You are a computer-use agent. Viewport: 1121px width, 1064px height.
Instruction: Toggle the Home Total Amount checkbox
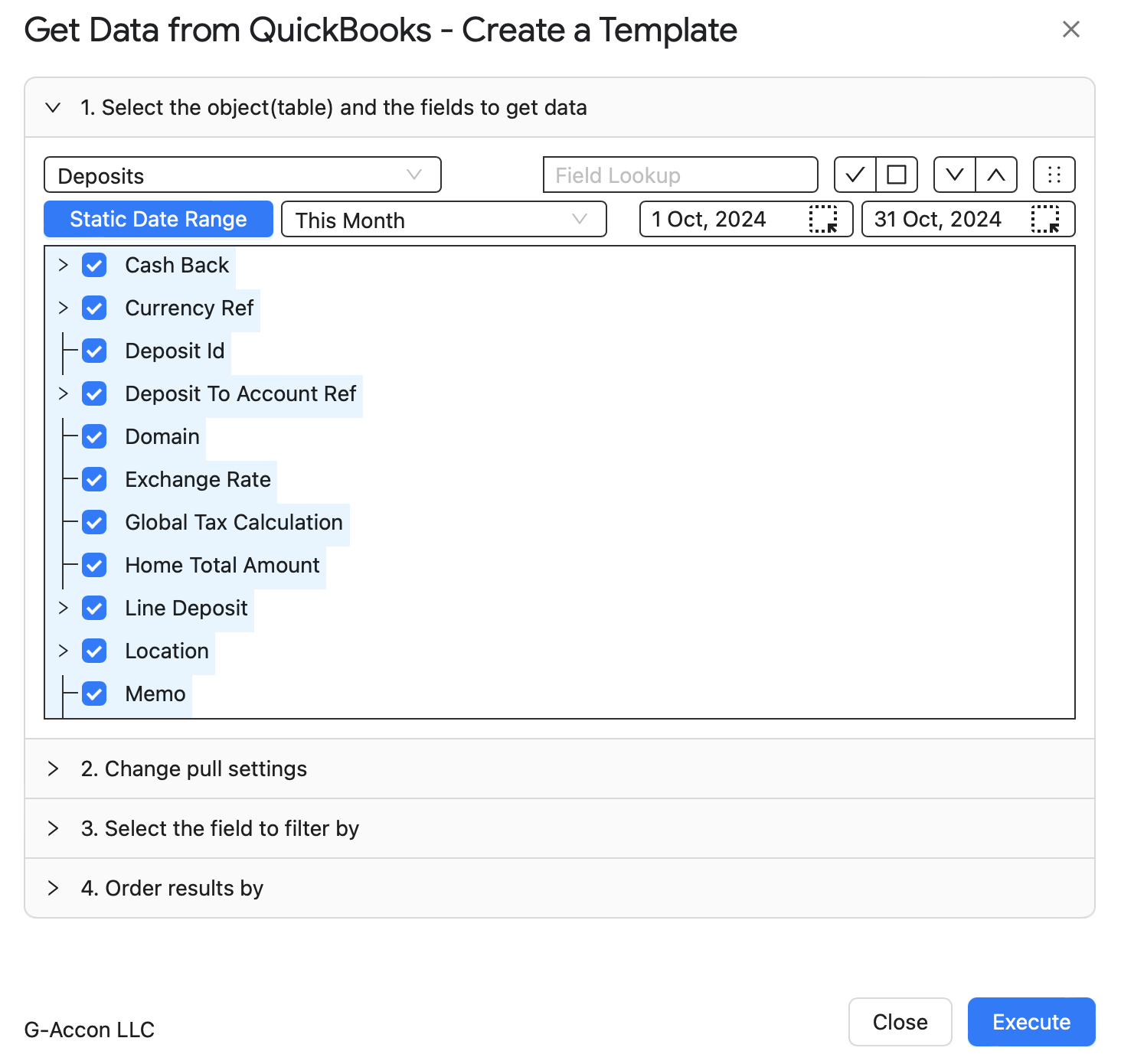tap(94, 565)
